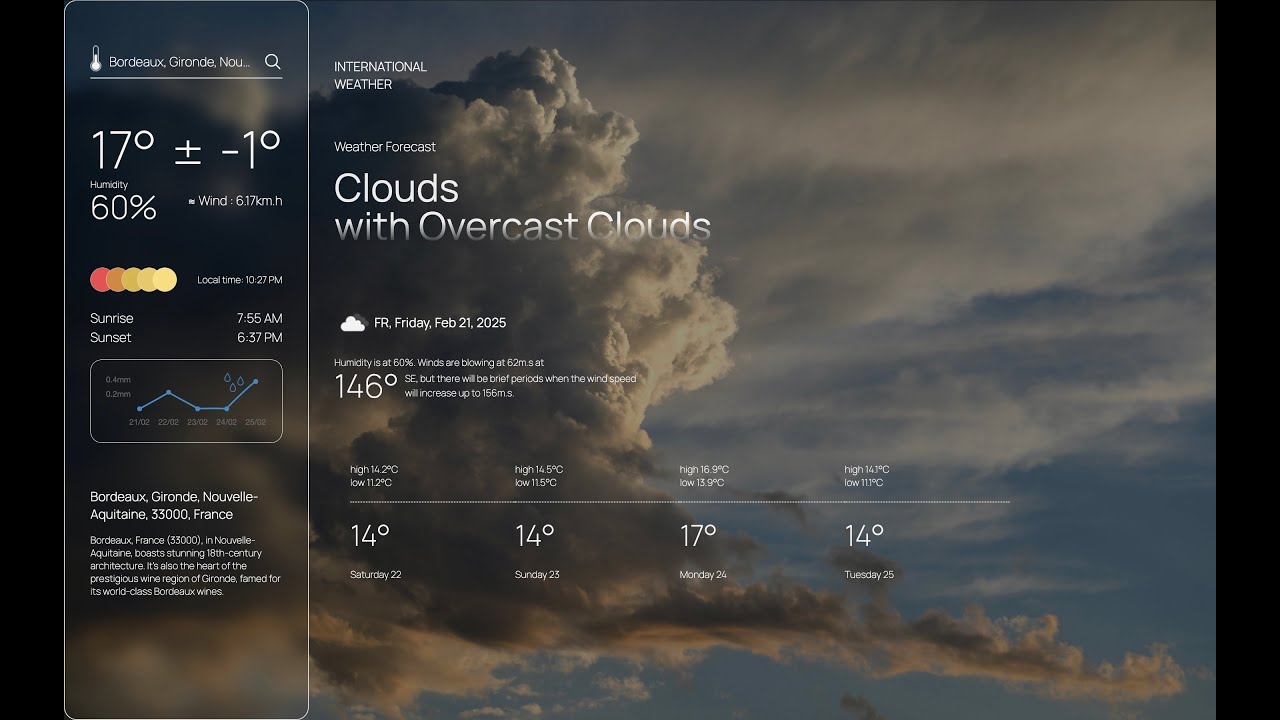Click the thermometer icon beside the location
The height and width of the screenshot is (720, 1280).
96,60
